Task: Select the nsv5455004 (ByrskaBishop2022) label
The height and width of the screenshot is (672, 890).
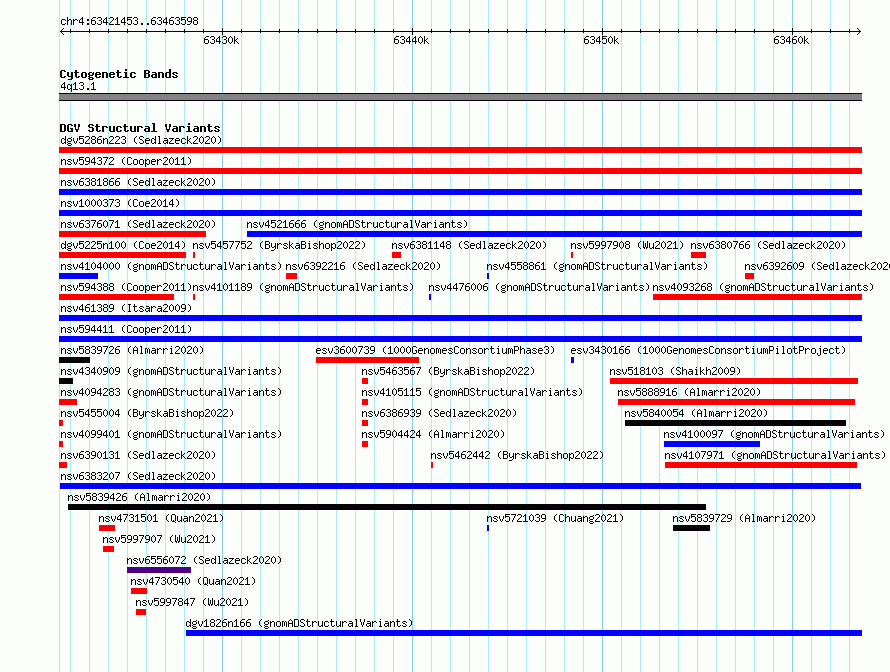Action: (x=147, y=413)
